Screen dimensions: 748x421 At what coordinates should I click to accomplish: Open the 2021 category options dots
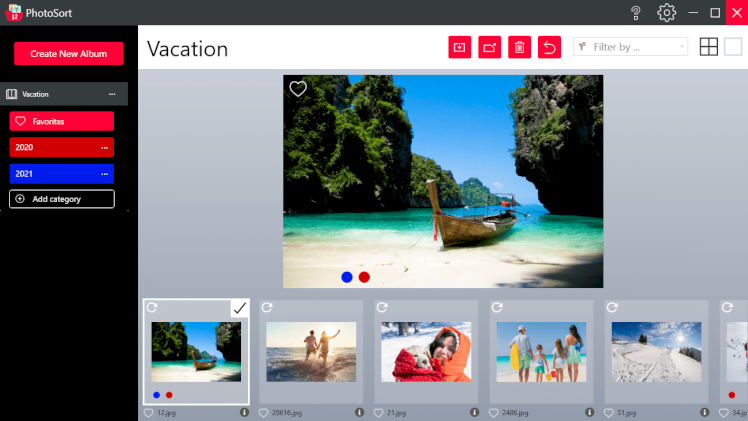pos(104,174)
